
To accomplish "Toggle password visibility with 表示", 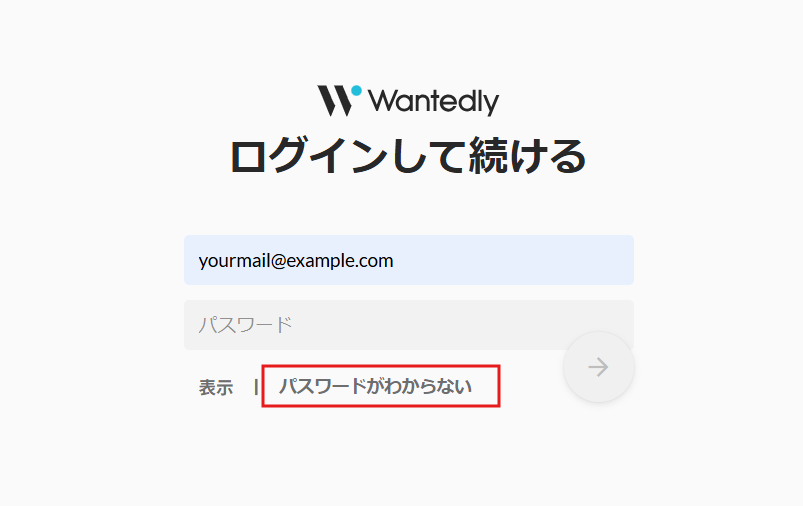I will [x=216, y=387].
